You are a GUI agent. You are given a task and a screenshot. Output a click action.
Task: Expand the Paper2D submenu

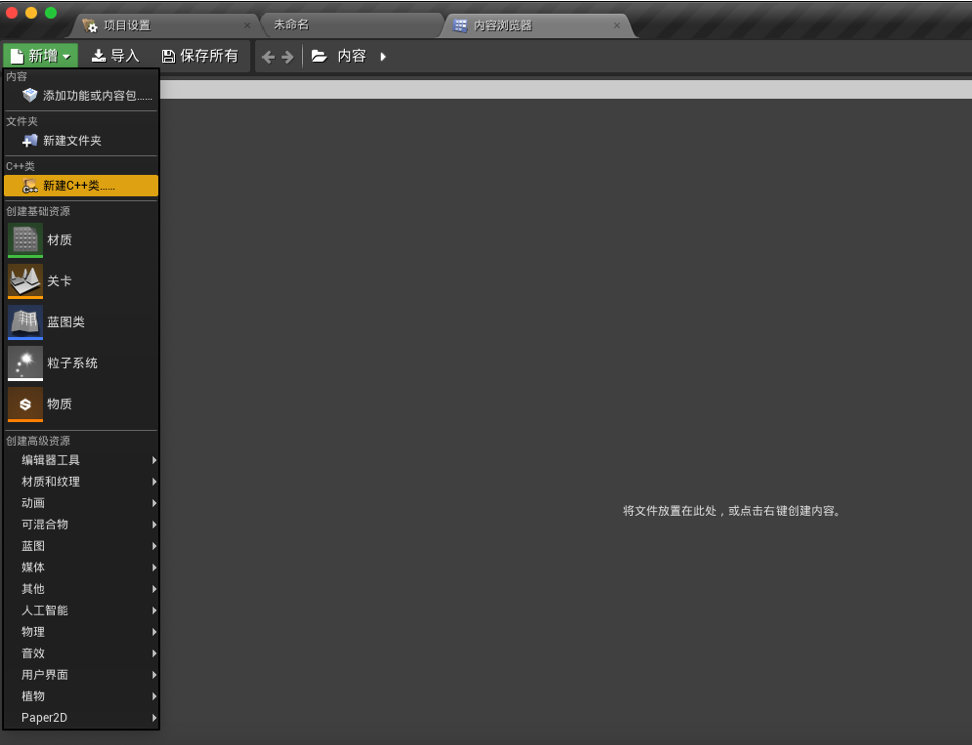81,718
